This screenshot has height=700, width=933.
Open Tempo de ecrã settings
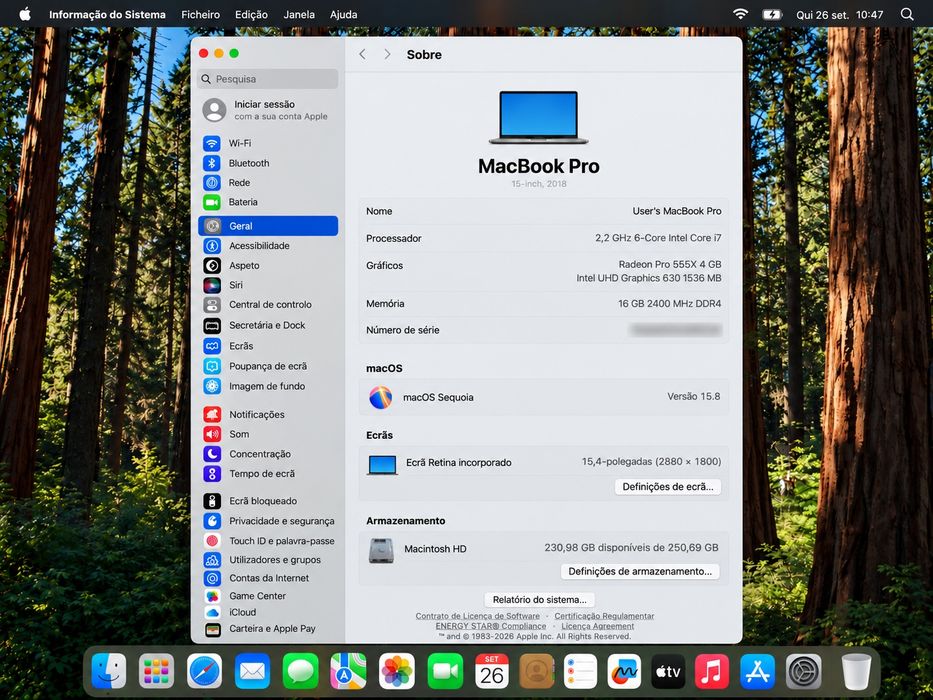tap(268, 474)
